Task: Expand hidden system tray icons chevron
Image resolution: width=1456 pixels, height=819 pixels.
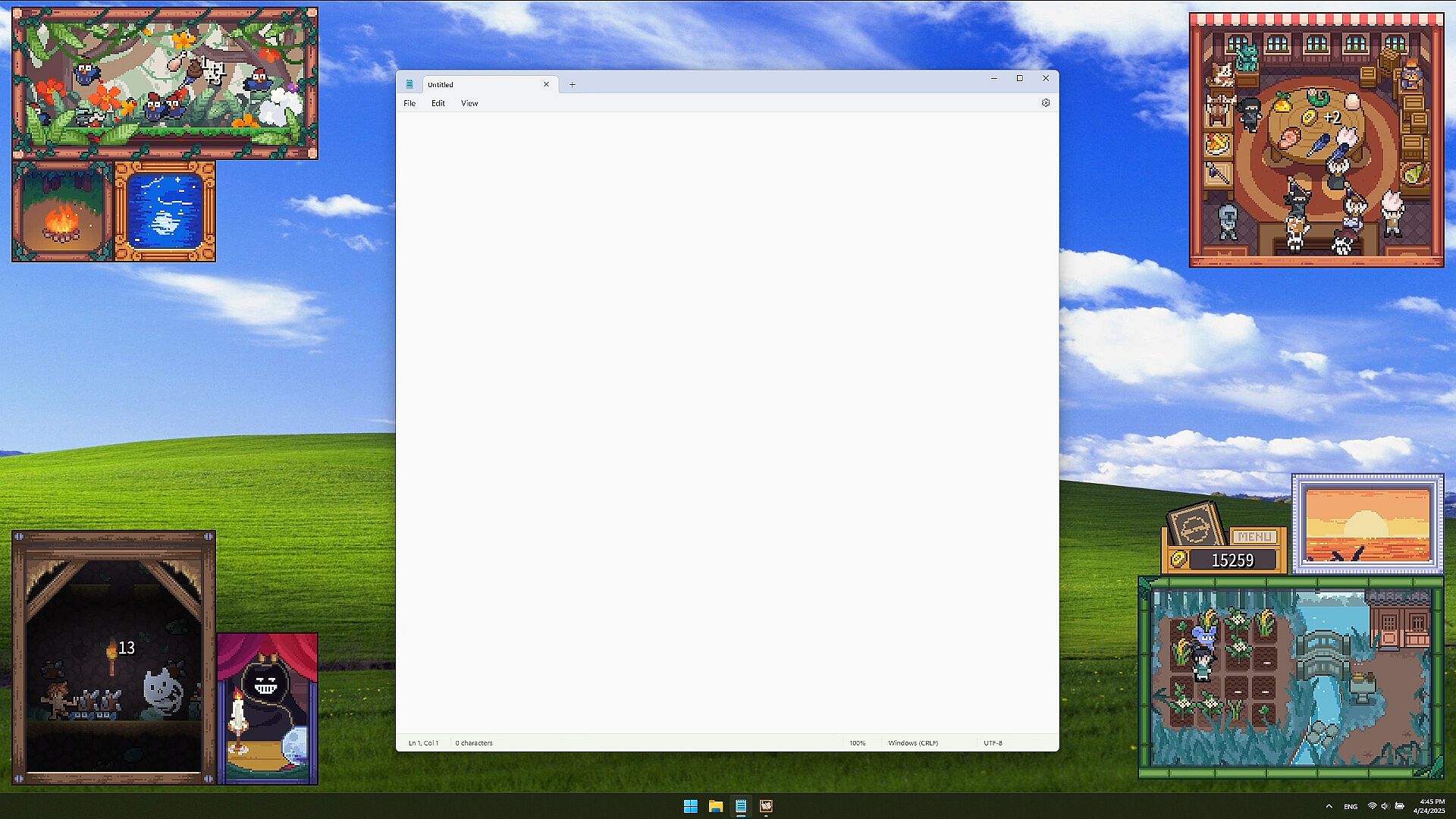Action: [x=1329, y=806]
